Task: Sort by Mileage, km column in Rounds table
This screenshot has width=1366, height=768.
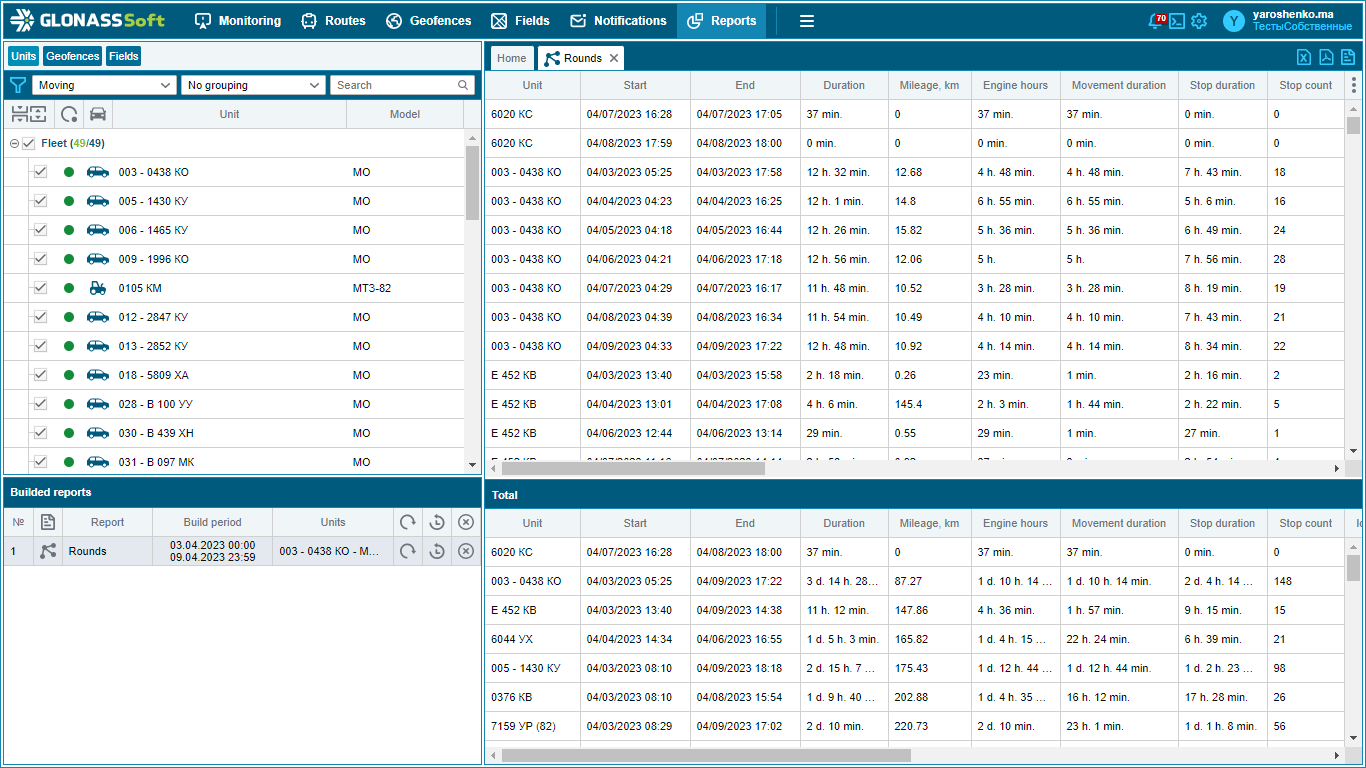Action: (x=929, y=85)
